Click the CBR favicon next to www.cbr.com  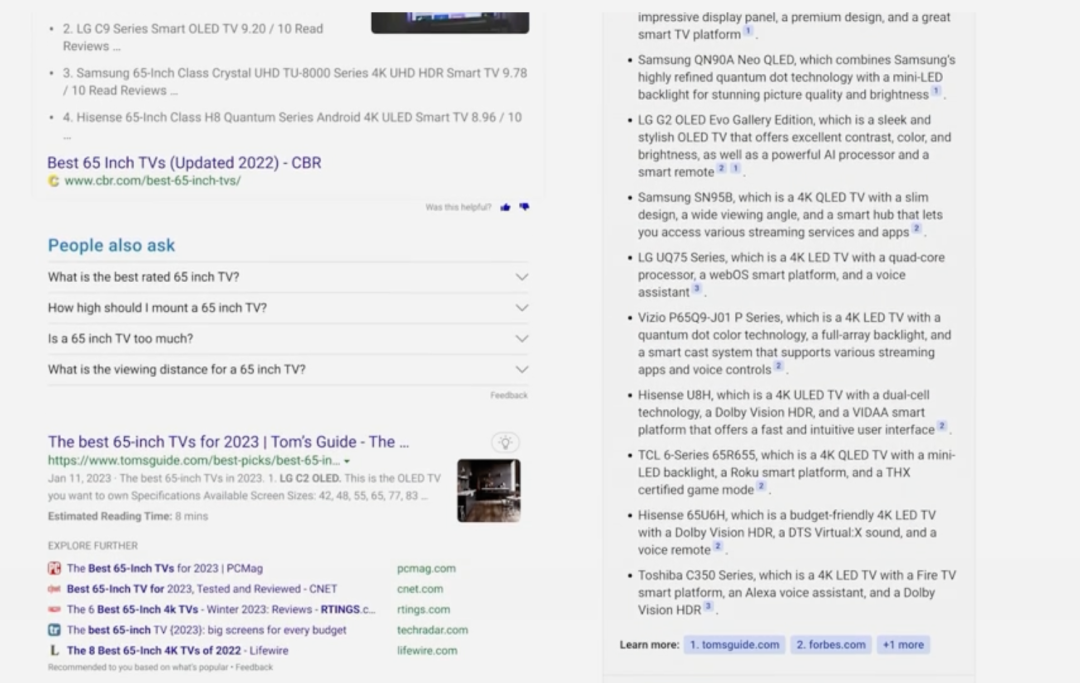pos(54,181)
